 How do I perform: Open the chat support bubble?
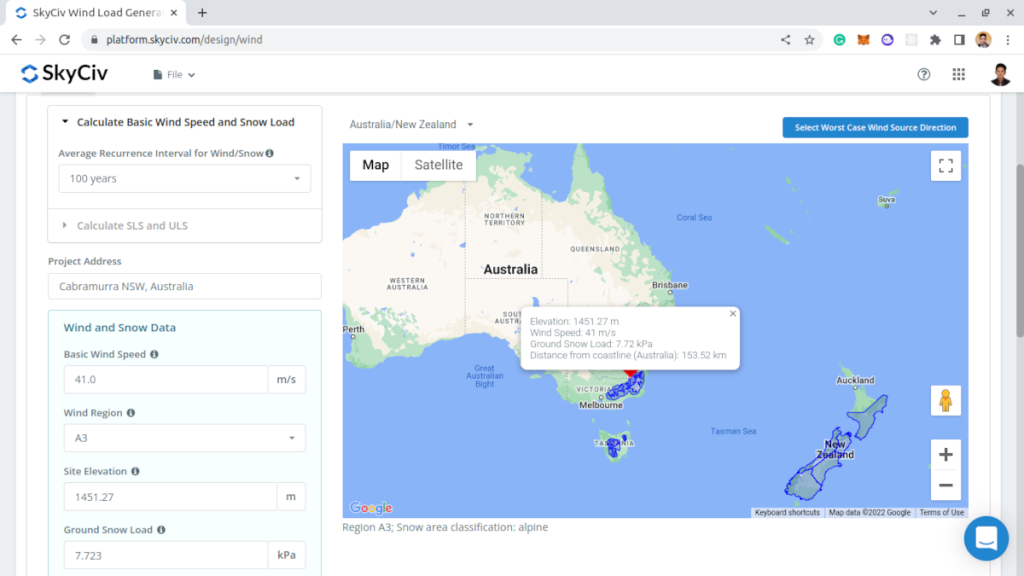point(985,538)
